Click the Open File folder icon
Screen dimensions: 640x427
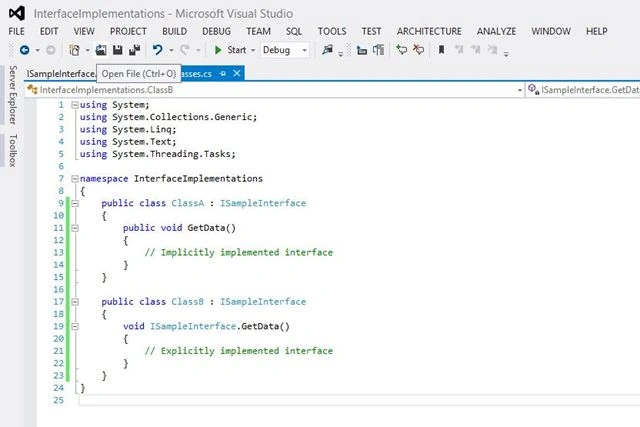click(101, 50)
